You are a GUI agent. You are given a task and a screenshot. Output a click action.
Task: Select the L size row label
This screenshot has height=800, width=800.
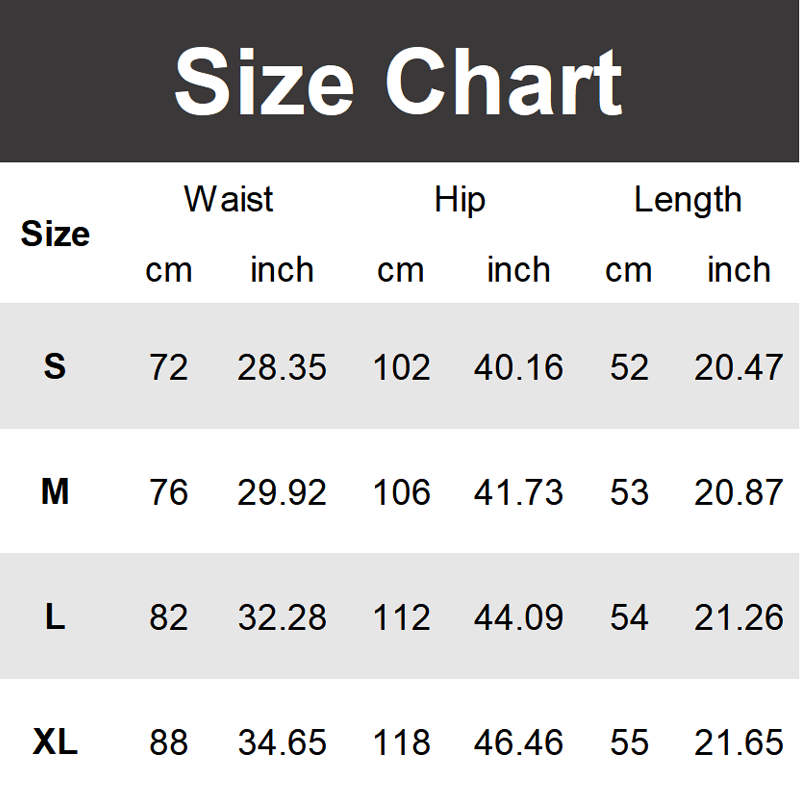[x=55, y=617]
